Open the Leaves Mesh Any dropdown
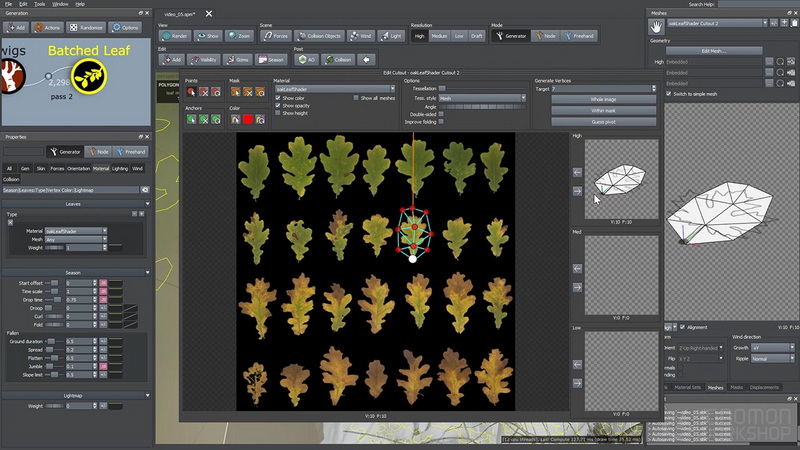Viewport: 800px width, 450px height. [x=76, y=239]
